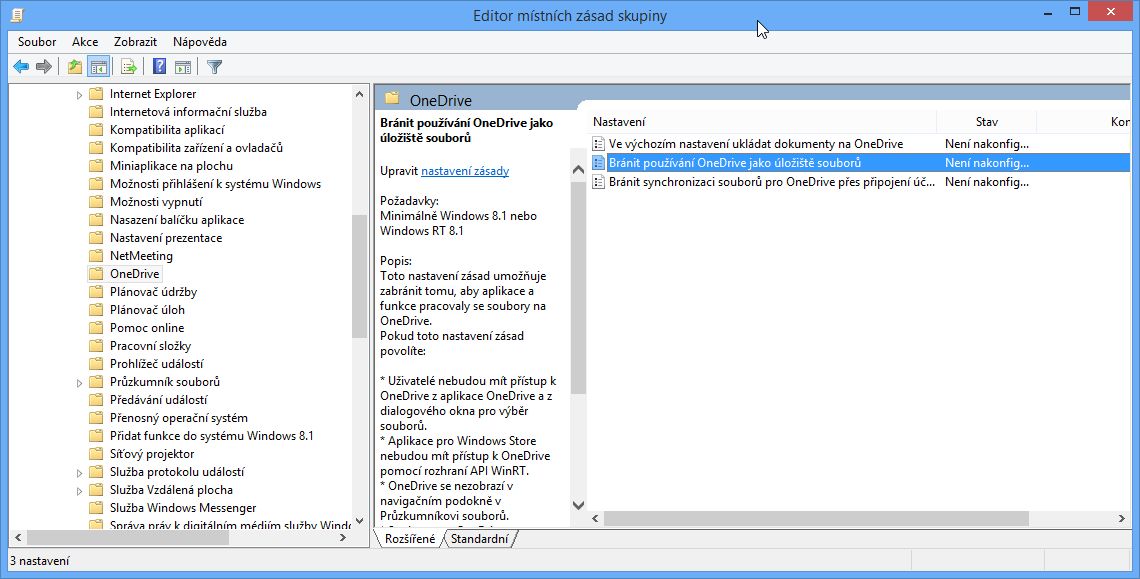Image resolution: width=1140 pixels, height=579 pixels.
Task: Select Prohlížeč událostí in the tree
Action: pos(156,364)
